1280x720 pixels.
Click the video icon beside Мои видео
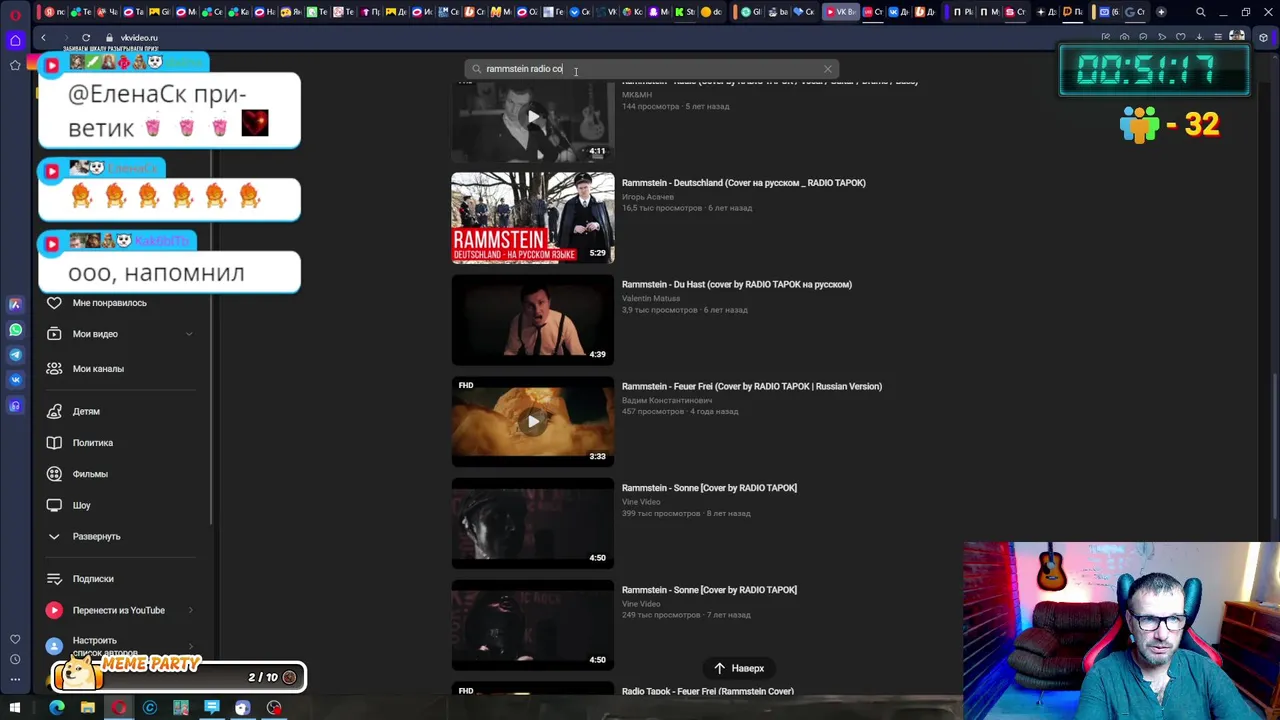coord(54,334)
